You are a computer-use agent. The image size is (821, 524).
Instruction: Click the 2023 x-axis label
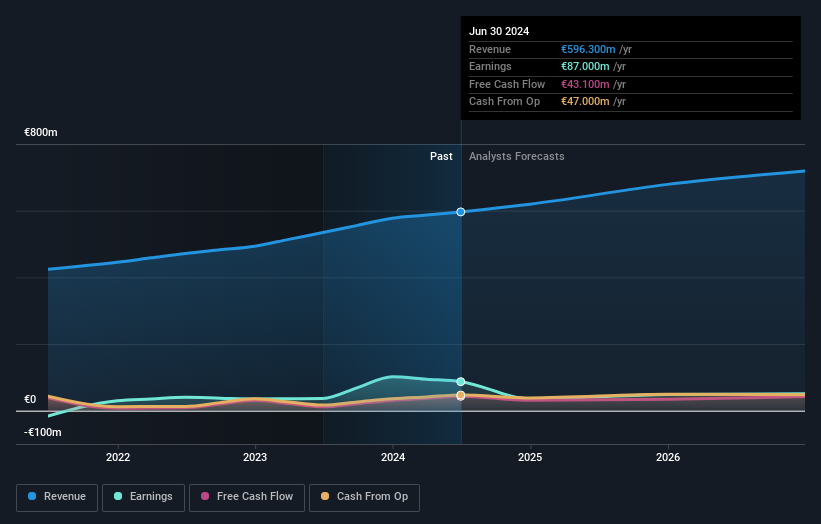click(255, 458)
